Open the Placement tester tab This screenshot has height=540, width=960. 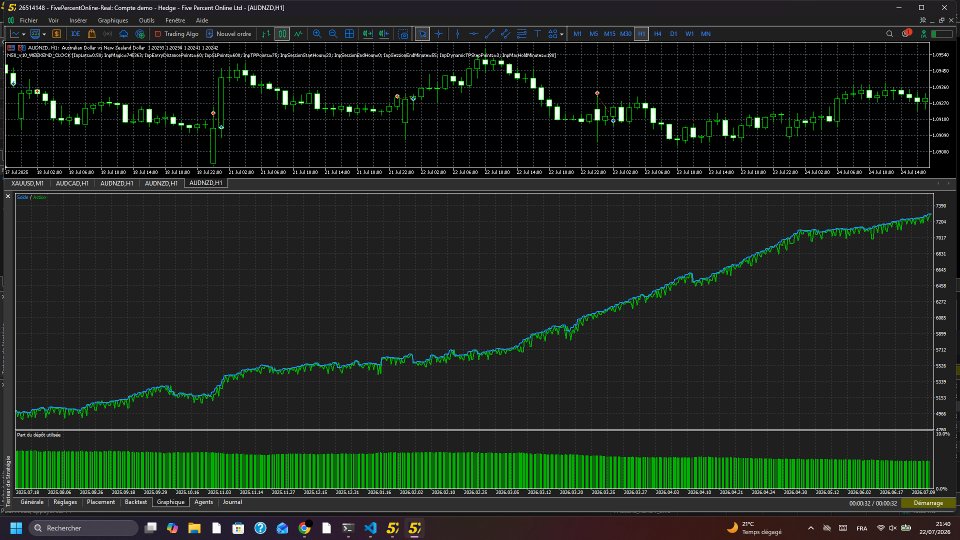tap(100, 502)
